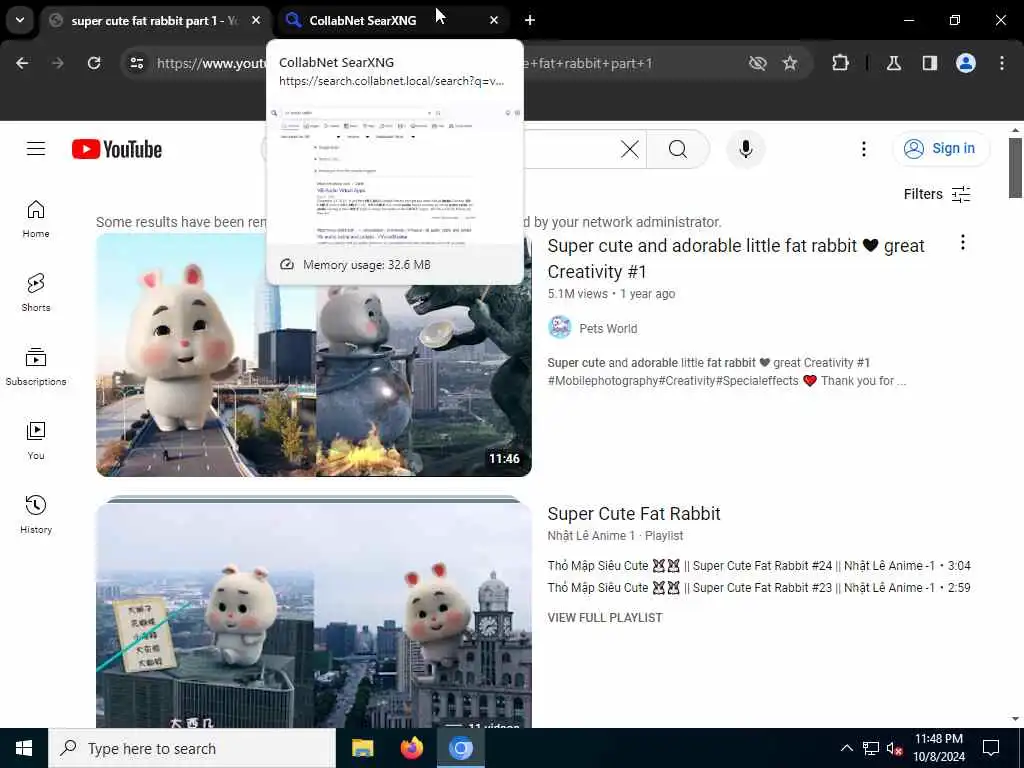Open the browser profile avatar

(966, 63)
